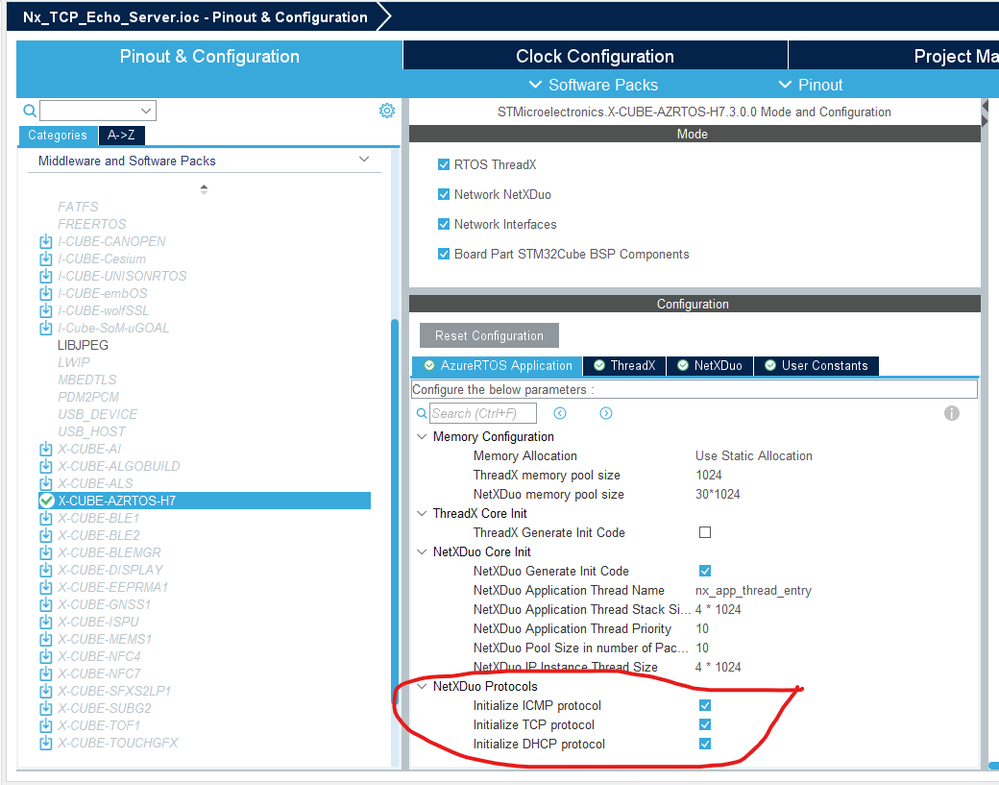Screen dimensions: 999x785
Task: Click the download icon next to X-CUBE-DISPLAY
Action: click(46, 570)
